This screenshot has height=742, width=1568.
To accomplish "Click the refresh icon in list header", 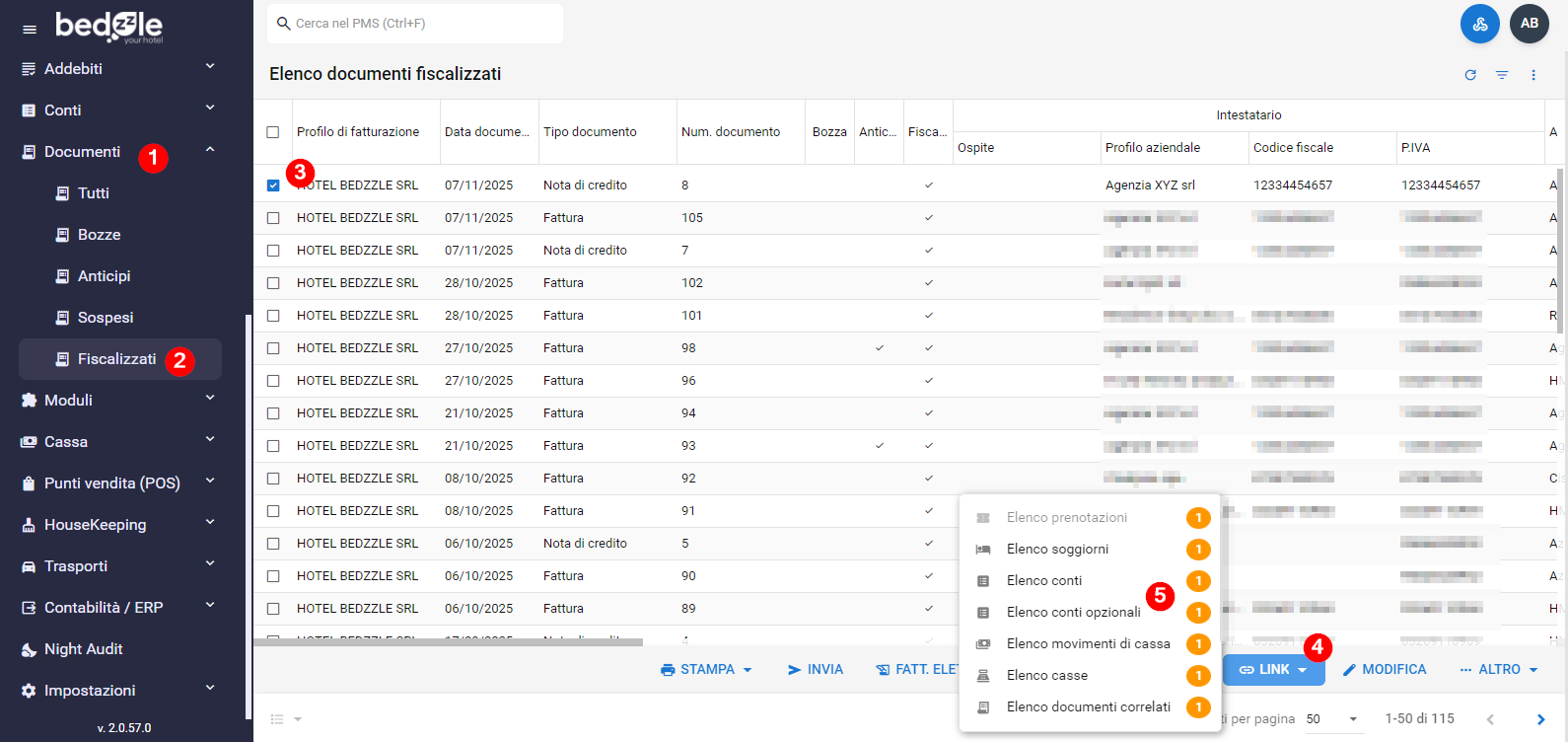I will 1470,75.
